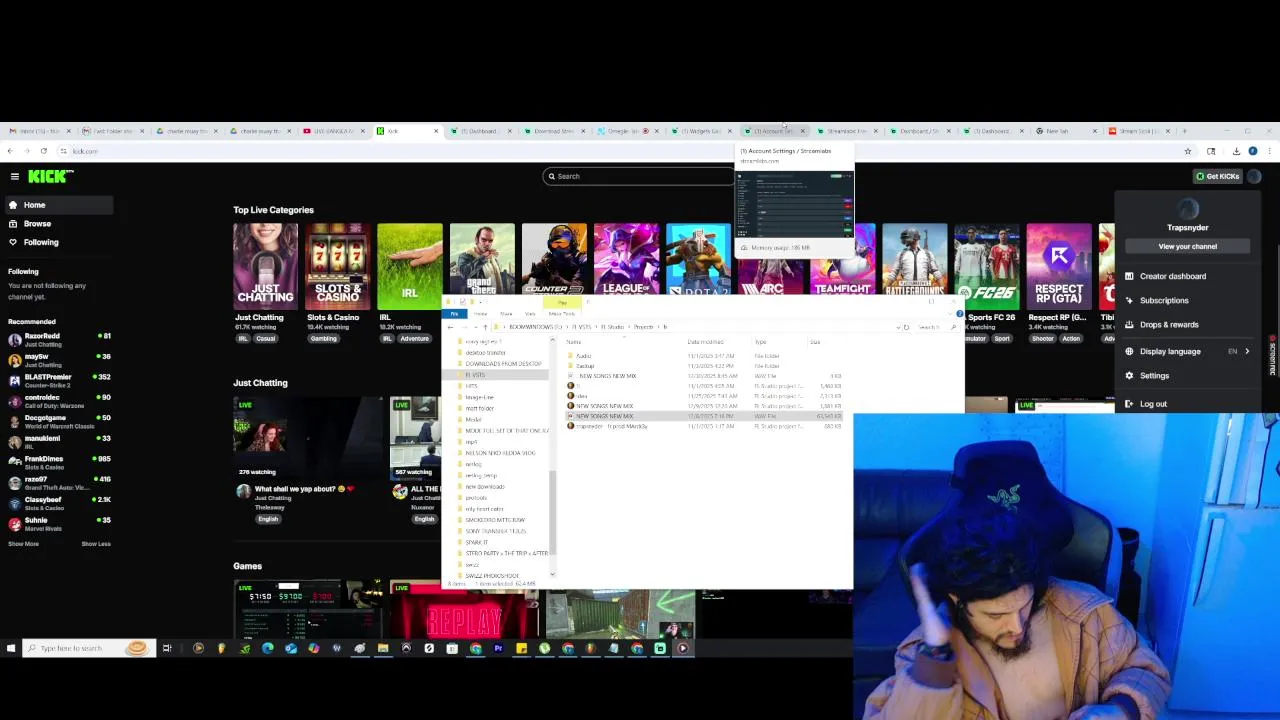Open Kick sidebar hamburger menu
The height and width of the screenshot is (720, 1280).
[x=15, y=176]
